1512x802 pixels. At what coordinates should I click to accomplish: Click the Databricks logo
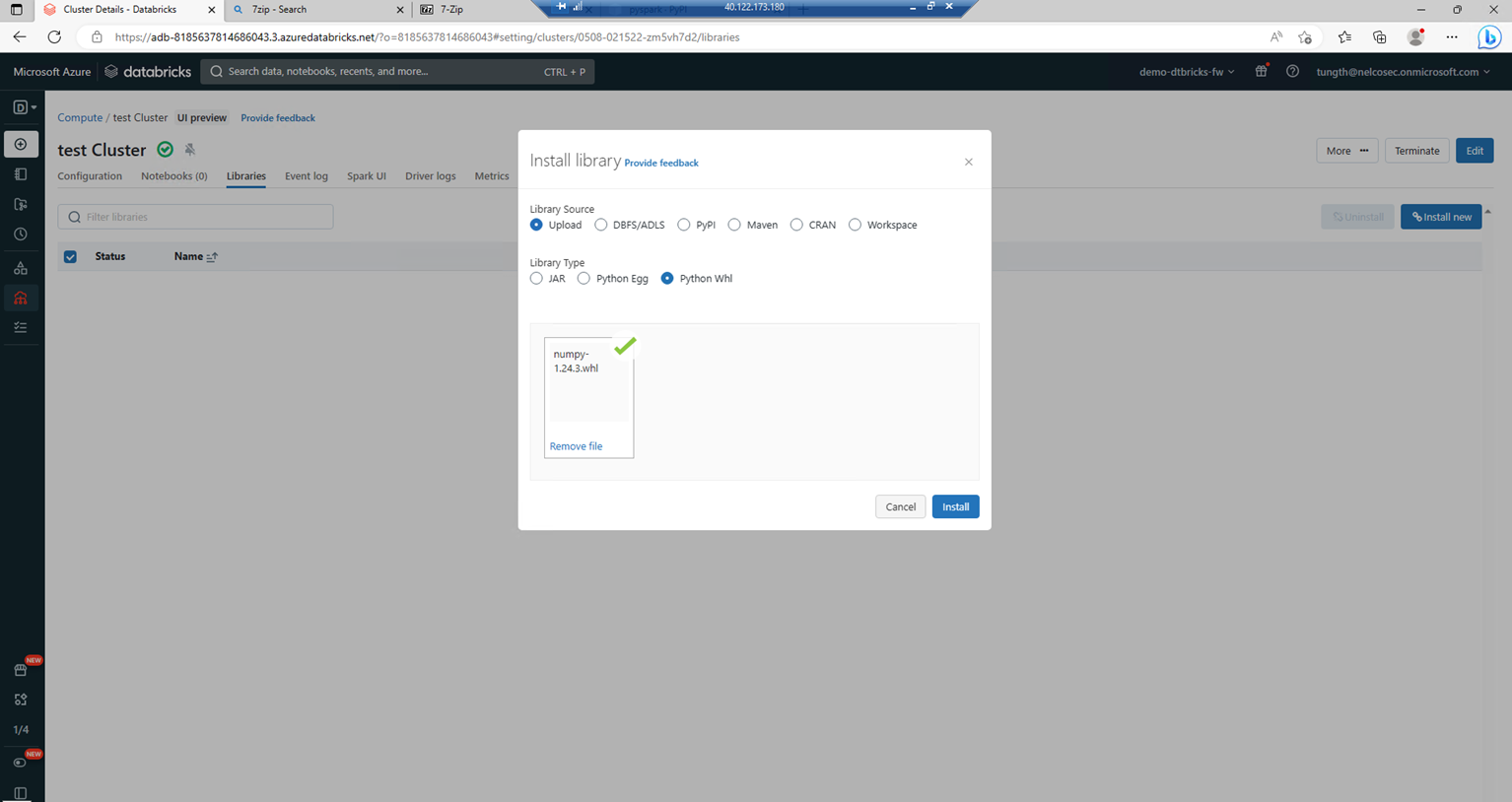tap(148, 72)
